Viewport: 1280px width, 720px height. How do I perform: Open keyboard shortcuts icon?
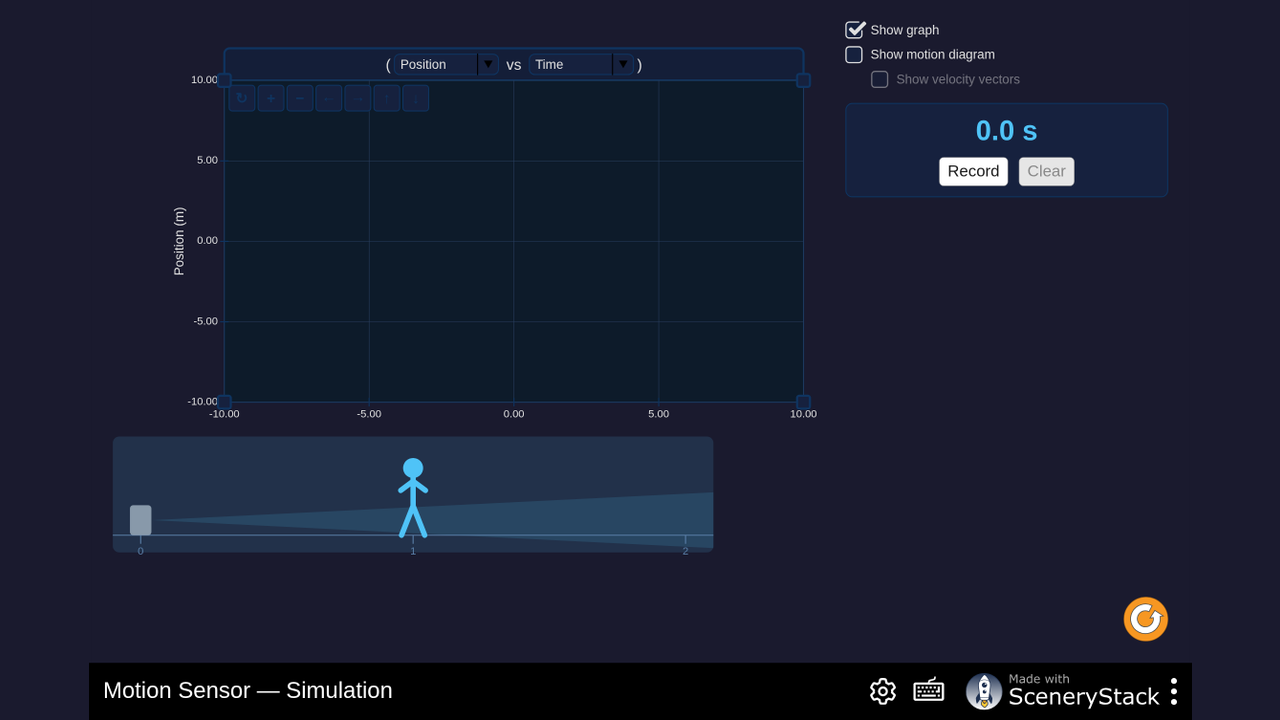(929, 691)
